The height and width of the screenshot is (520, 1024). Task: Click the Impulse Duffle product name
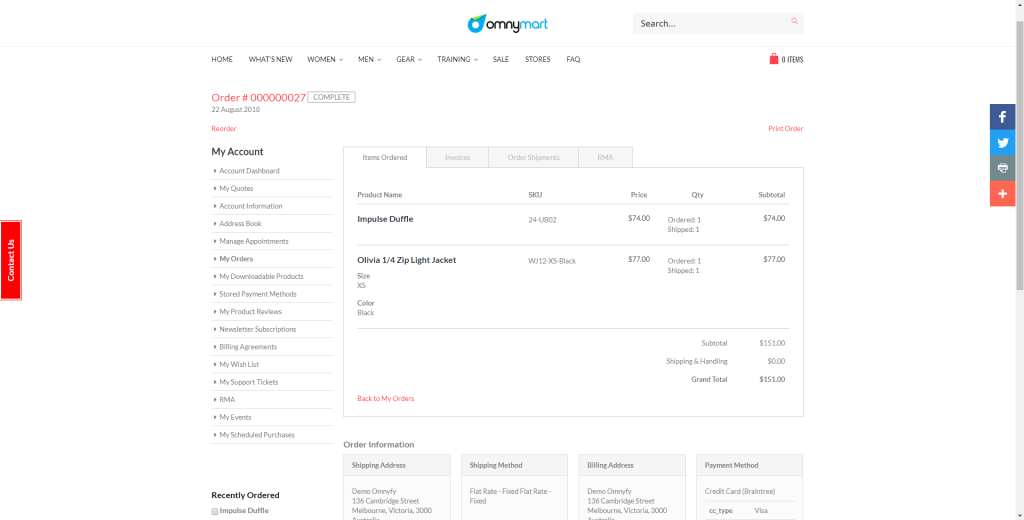[x=385, y=219]
